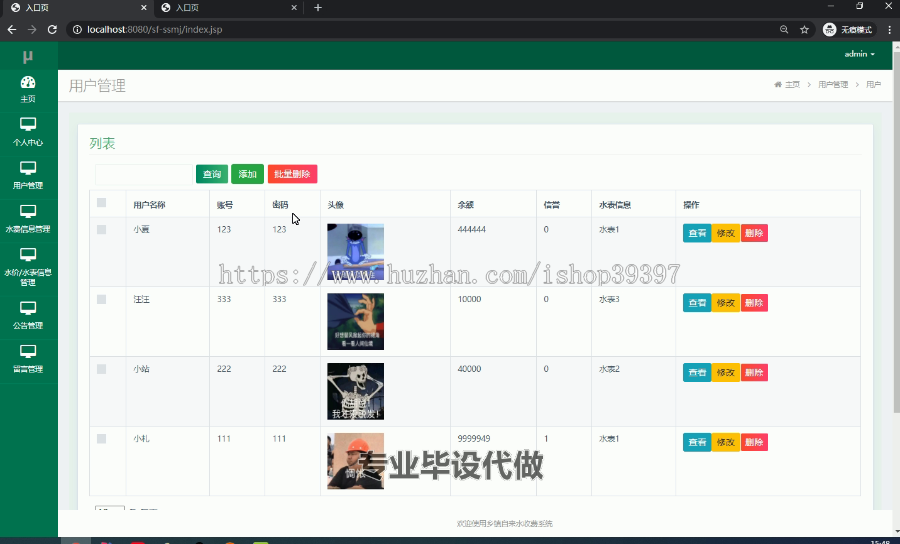Viewport: 900px width, 544px height.
Task: Open the zoom magnifier icon in the address bar
Action: coord(784,29)
